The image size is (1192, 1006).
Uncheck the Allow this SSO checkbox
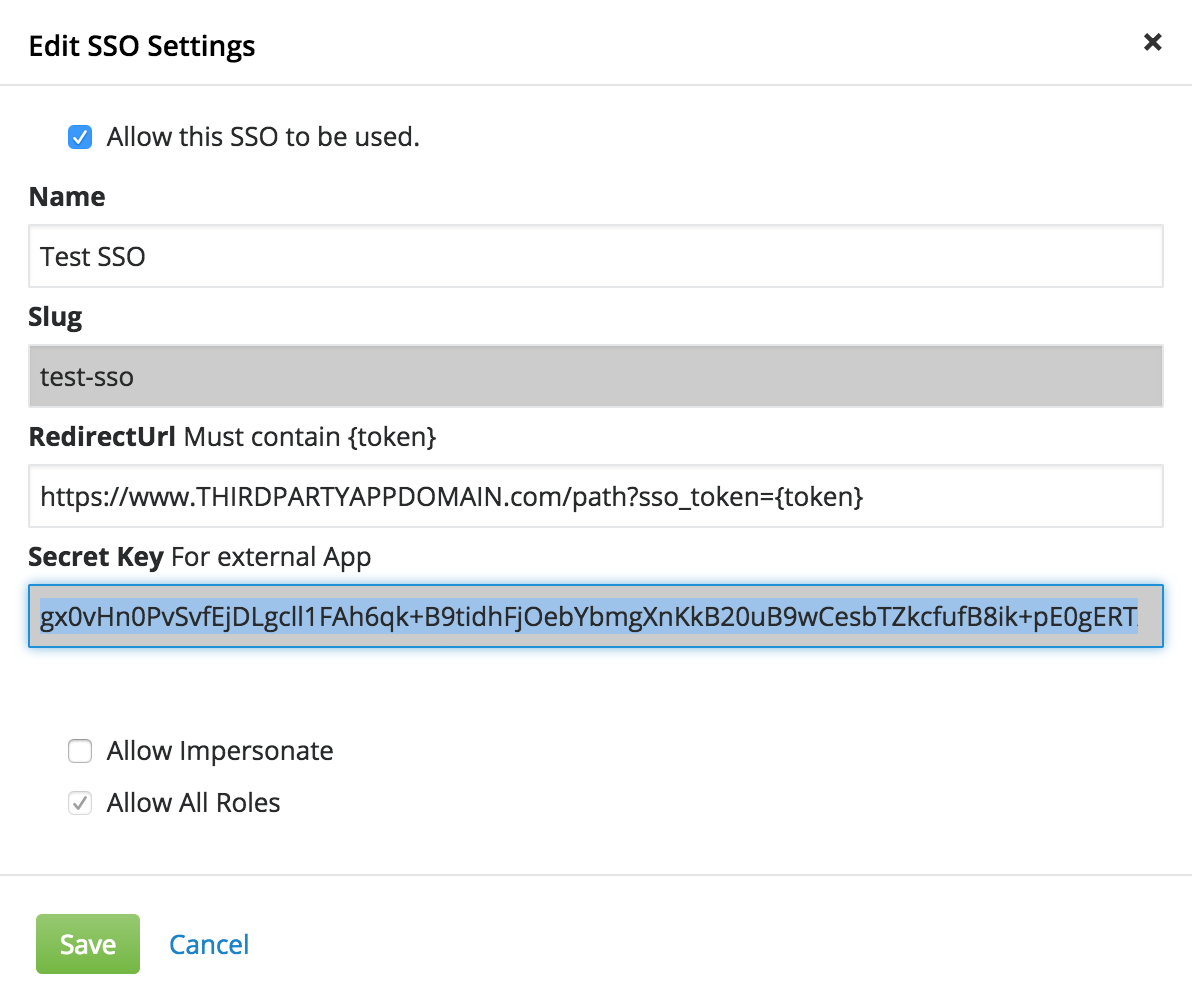pyautogui.click(x=80, y=137)
